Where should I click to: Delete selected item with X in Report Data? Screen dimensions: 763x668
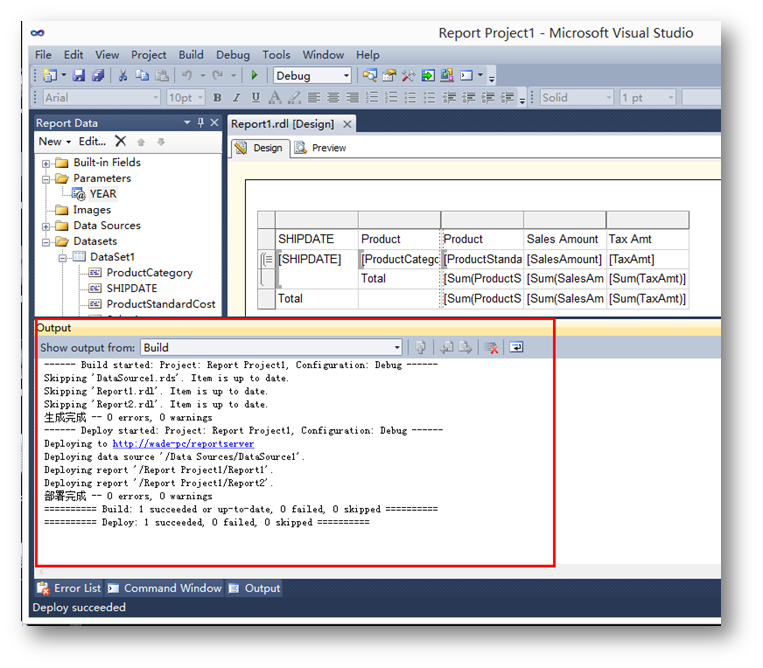121,141
